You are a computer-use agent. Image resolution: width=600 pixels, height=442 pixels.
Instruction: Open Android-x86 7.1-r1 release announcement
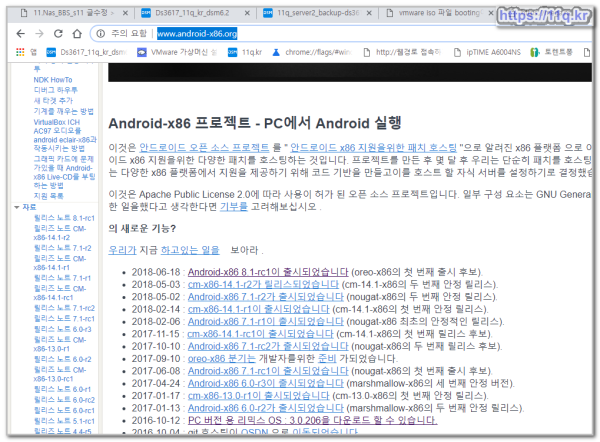266,321
